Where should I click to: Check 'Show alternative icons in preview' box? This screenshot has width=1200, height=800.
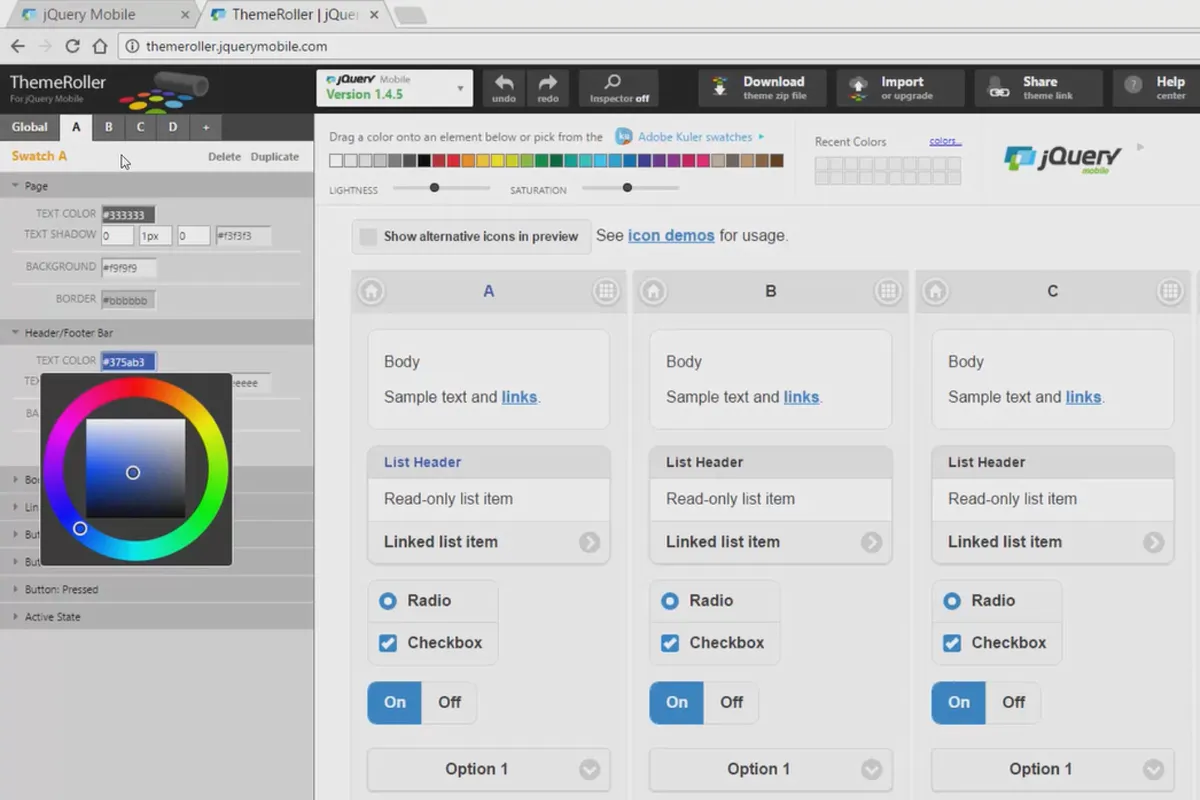coord(368,237)
